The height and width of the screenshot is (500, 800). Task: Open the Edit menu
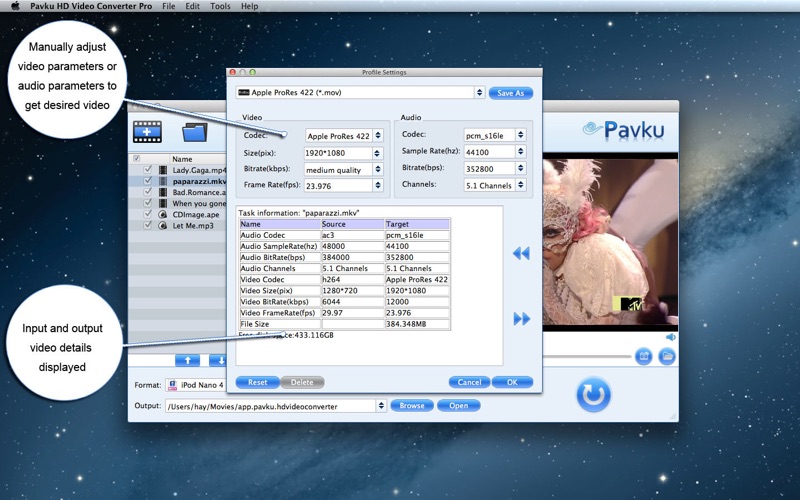click(x=192, y=6)
